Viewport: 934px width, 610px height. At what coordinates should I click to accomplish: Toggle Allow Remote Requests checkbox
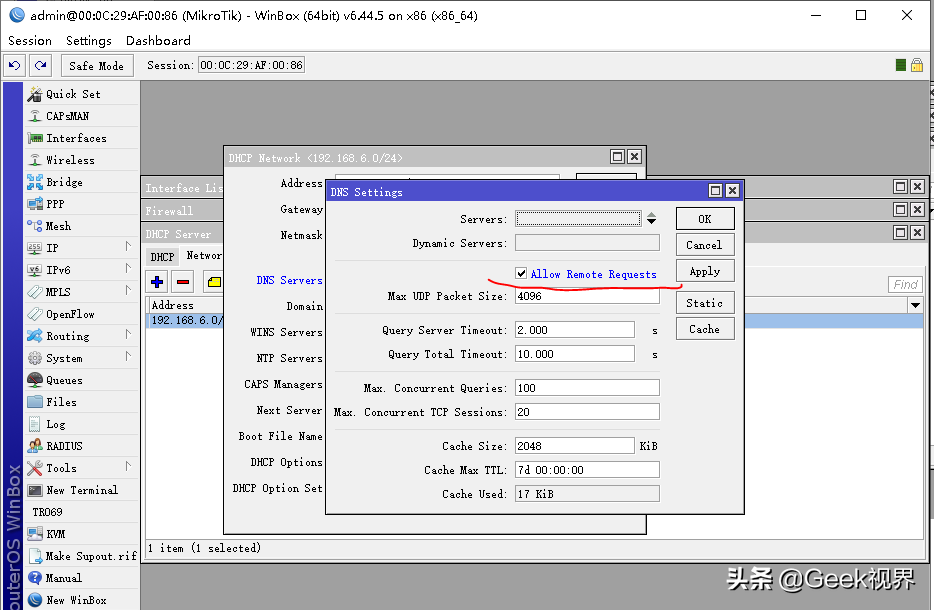(521, 273)
